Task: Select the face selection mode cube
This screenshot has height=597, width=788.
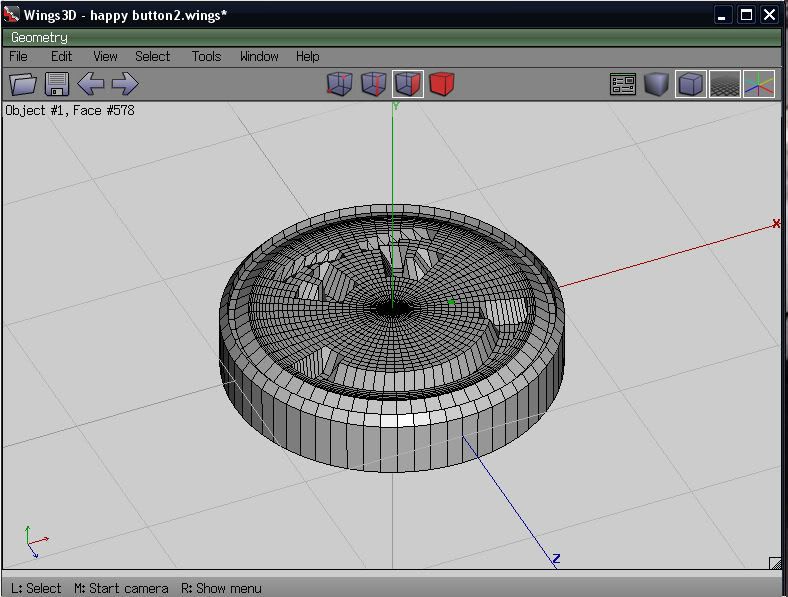Action: coord(407,84)
